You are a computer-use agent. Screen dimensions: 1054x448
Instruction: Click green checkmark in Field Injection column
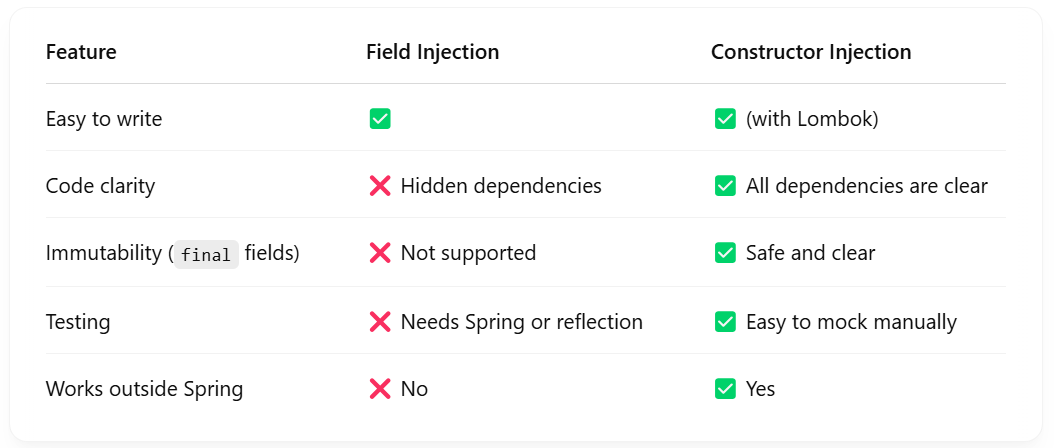[x=380, y=119]
